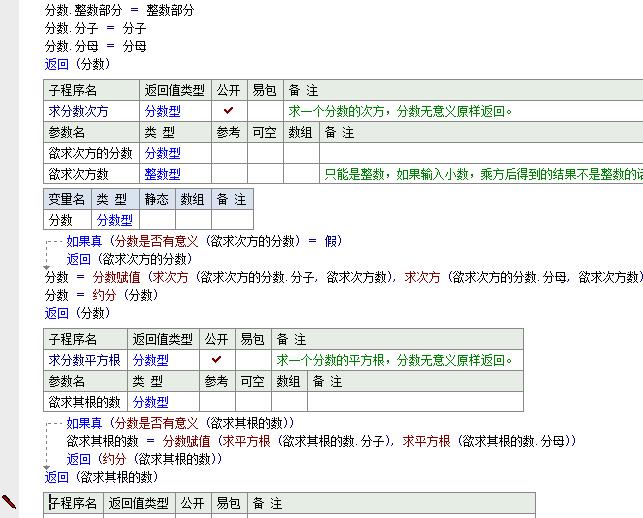Toggle 公开 checkmark for 求分数平方根
Image resolution: width=643 pixels, height=518 pixels.
pyautogui.click(x=217, y=360)
